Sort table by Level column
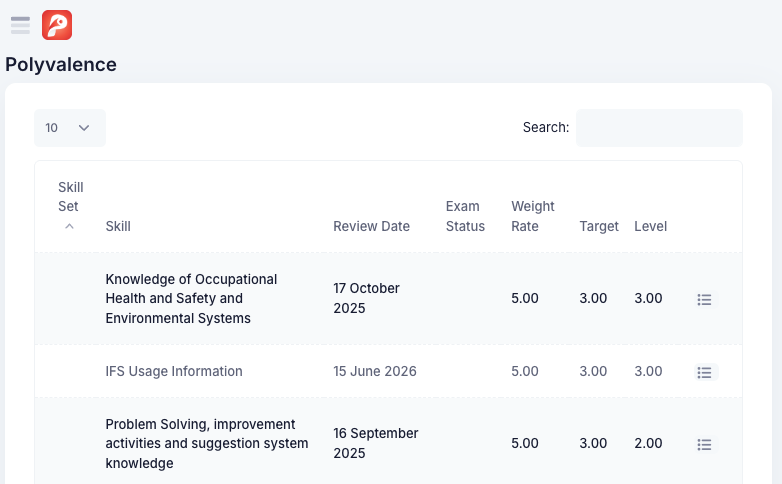Screen dimensions: 782x484 650,226
